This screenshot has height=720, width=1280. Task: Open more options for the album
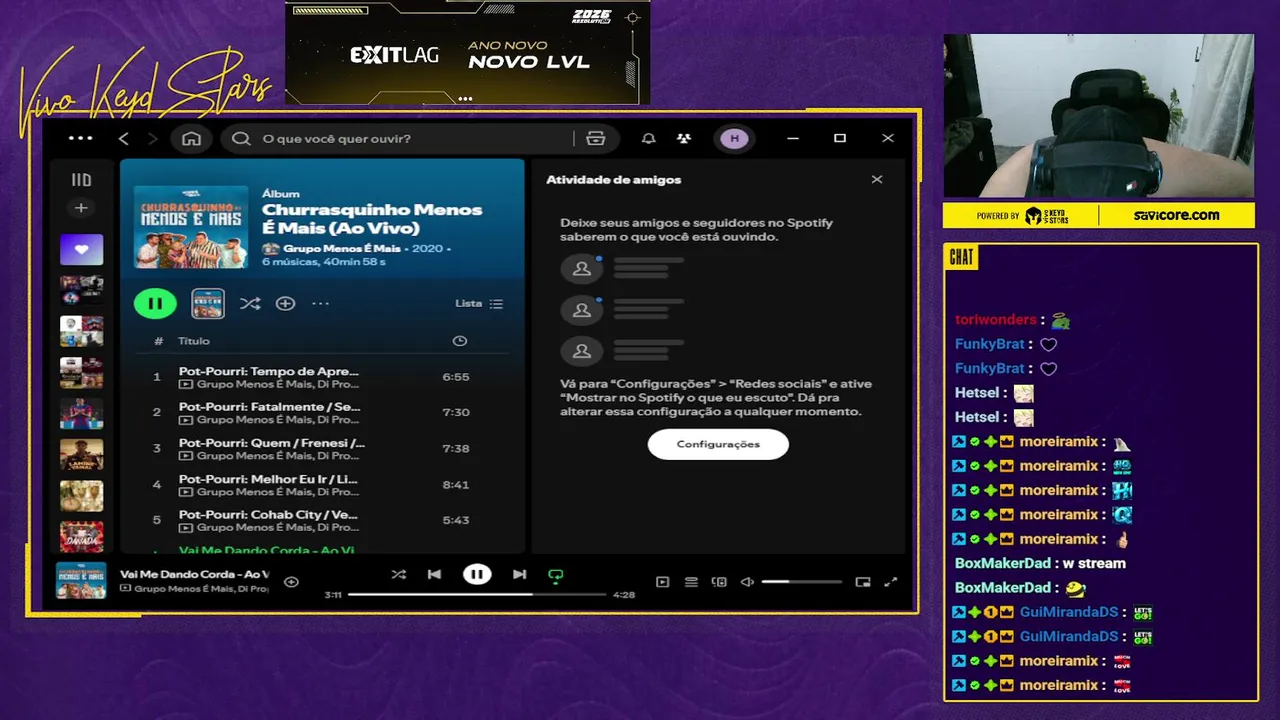tap(320, 303)
